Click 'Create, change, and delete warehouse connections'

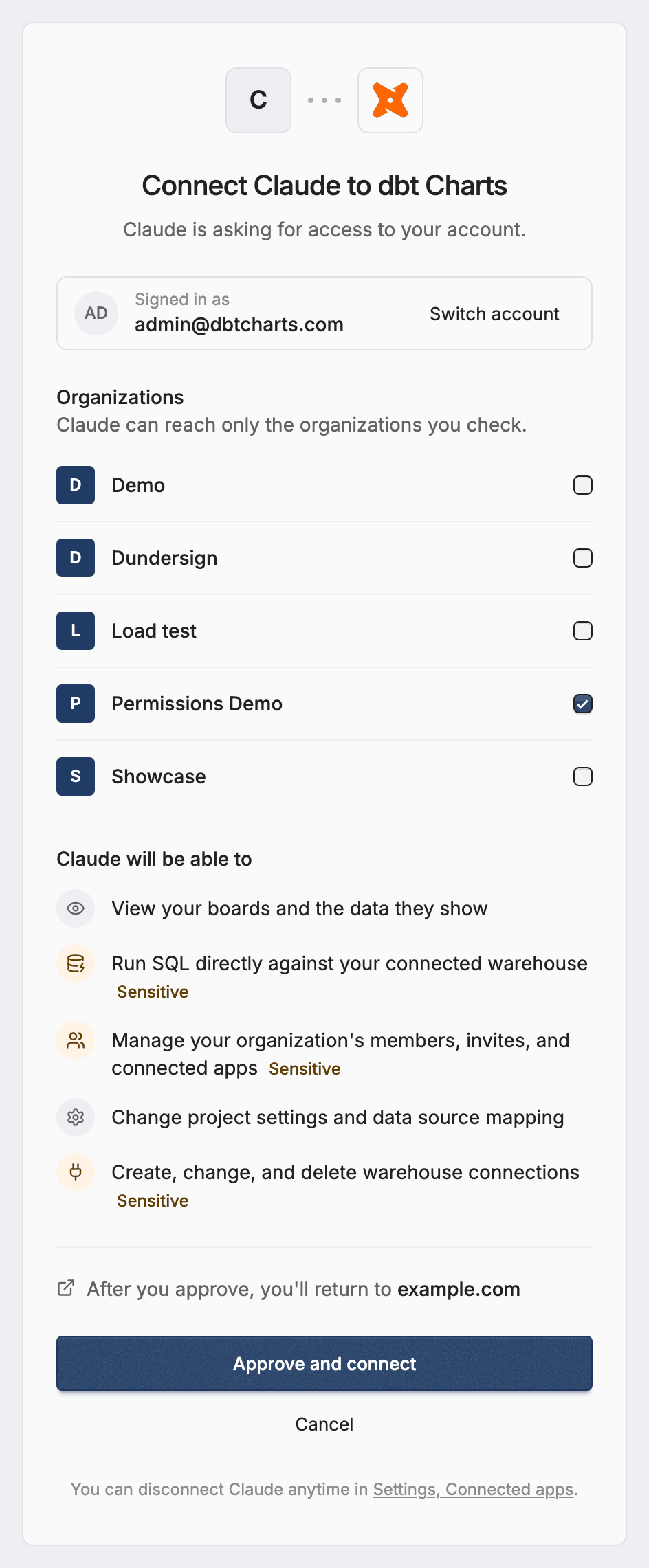tap(345, 1172)
